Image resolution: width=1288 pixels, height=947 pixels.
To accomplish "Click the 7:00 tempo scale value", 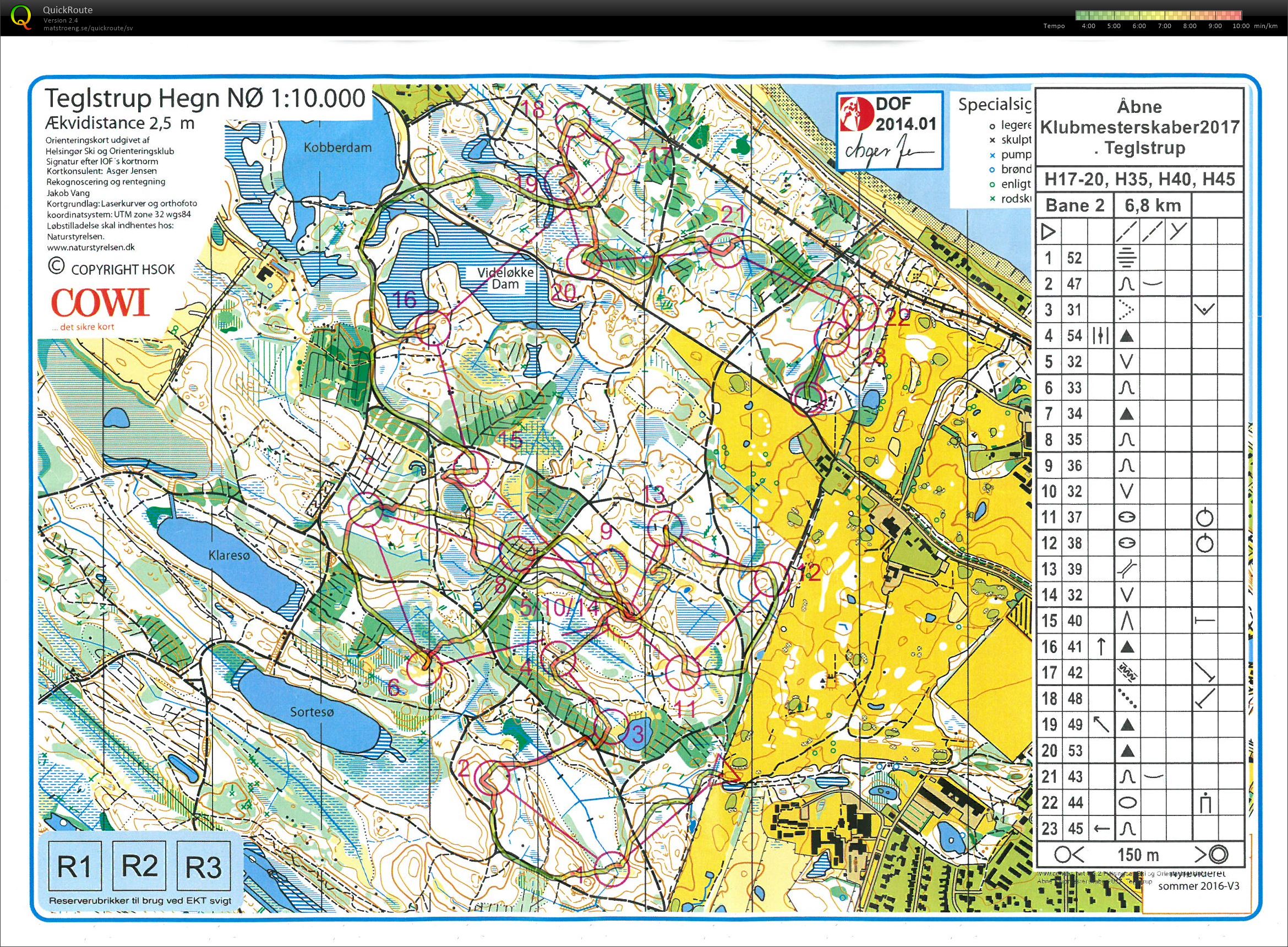I will 1164,26.
